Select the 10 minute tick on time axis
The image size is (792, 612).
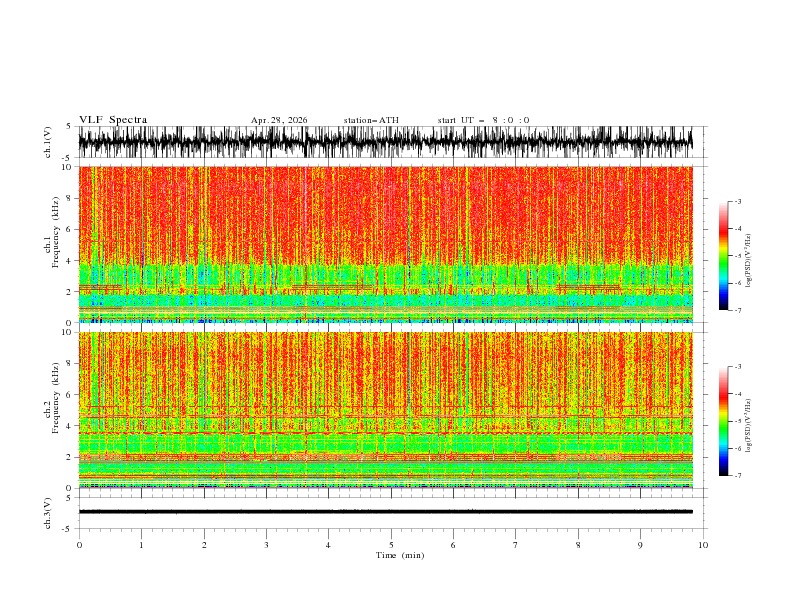click(703, 545)
